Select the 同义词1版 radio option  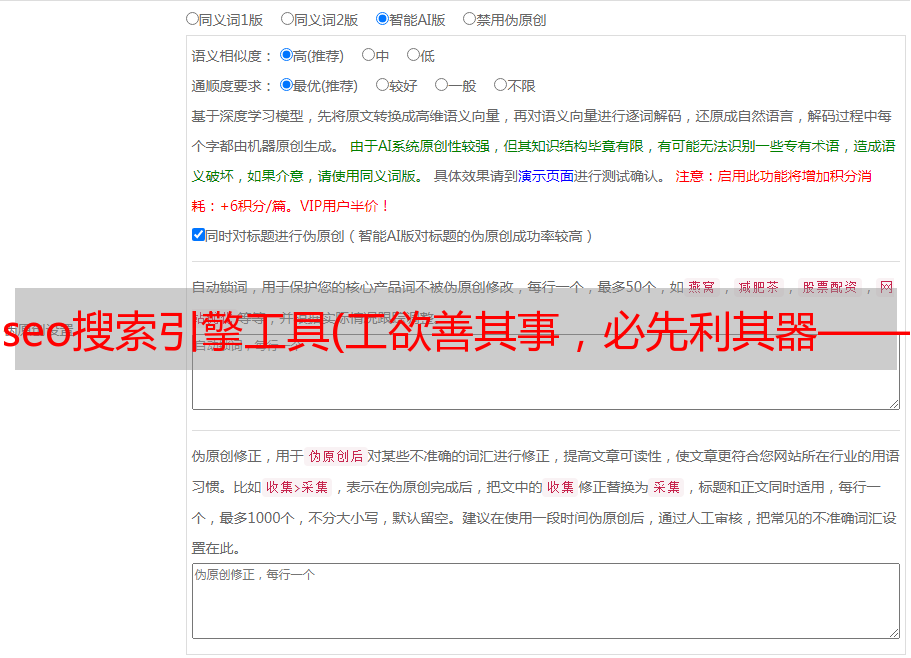[x=192, y=19]
